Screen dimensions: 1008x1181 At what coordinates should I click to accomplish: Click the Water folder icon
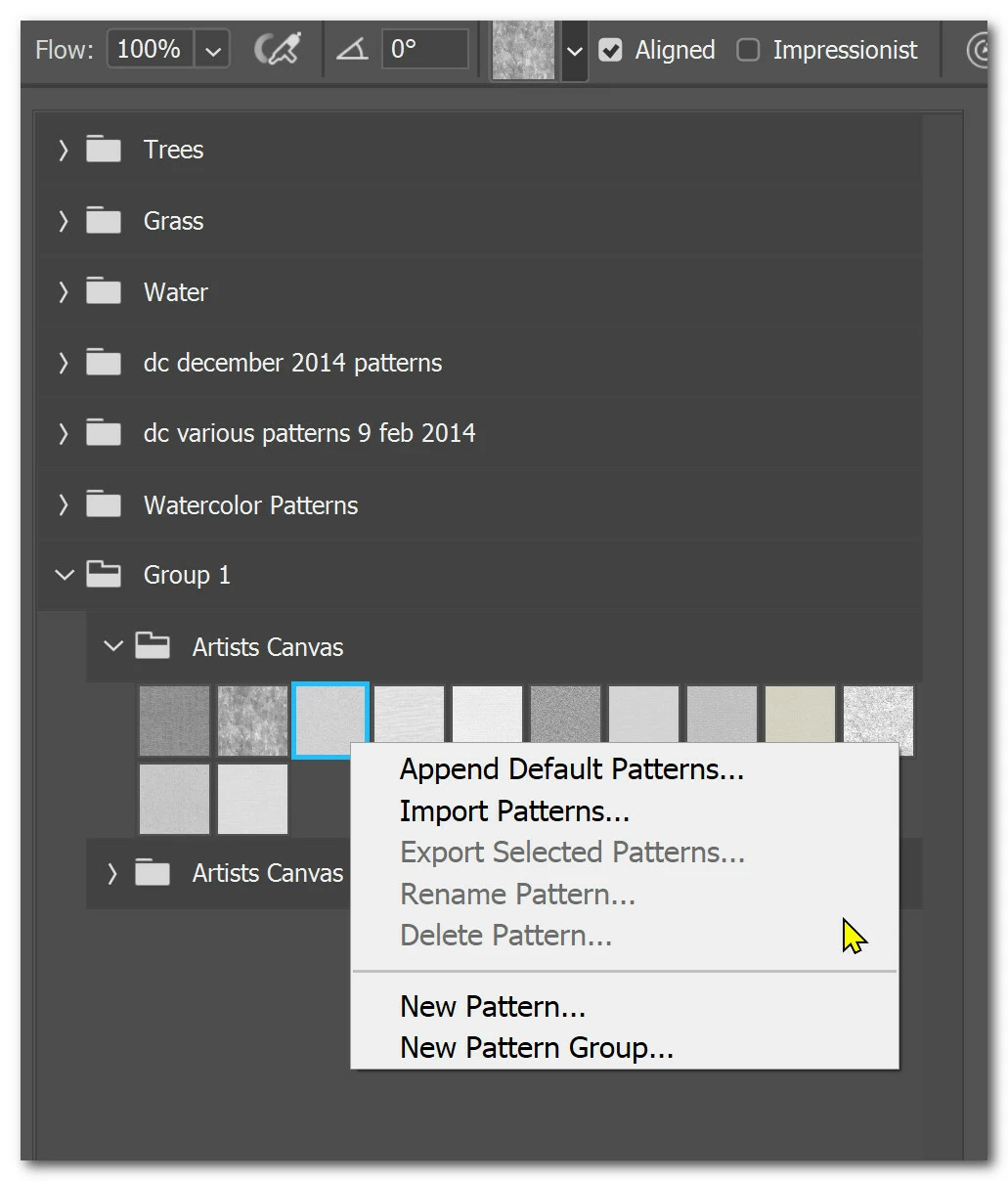click(103, 291)
